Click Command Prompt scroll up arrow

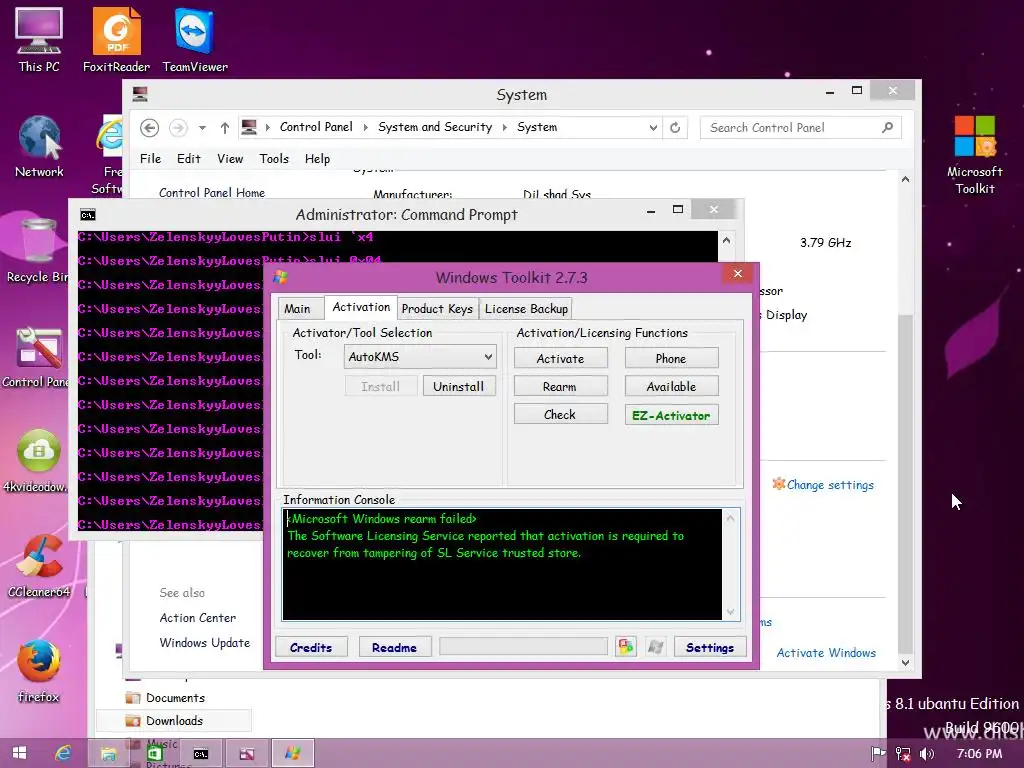coord(726,240)
